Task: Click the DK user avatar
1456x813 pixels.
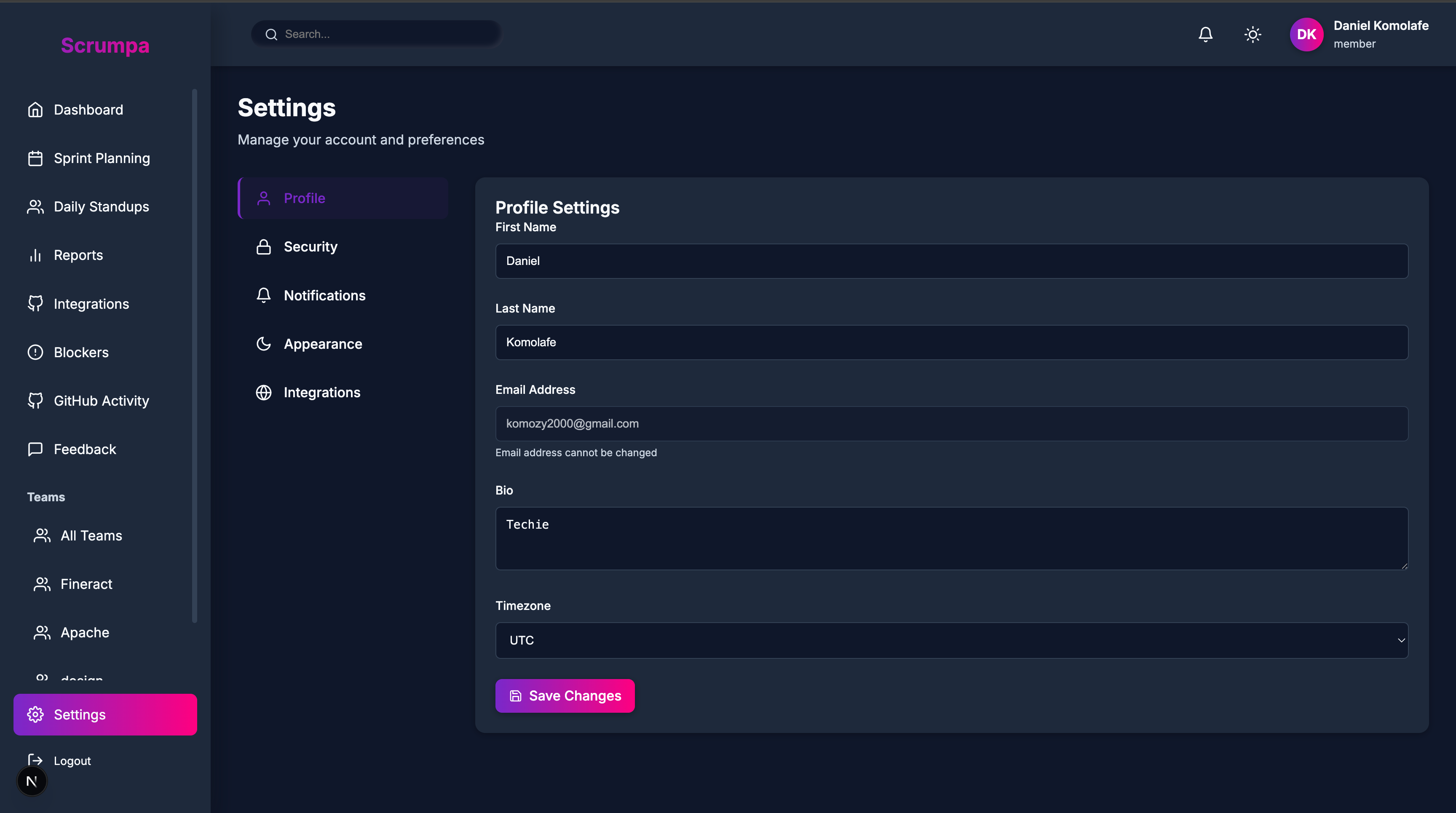Action: pos(1306,35)
